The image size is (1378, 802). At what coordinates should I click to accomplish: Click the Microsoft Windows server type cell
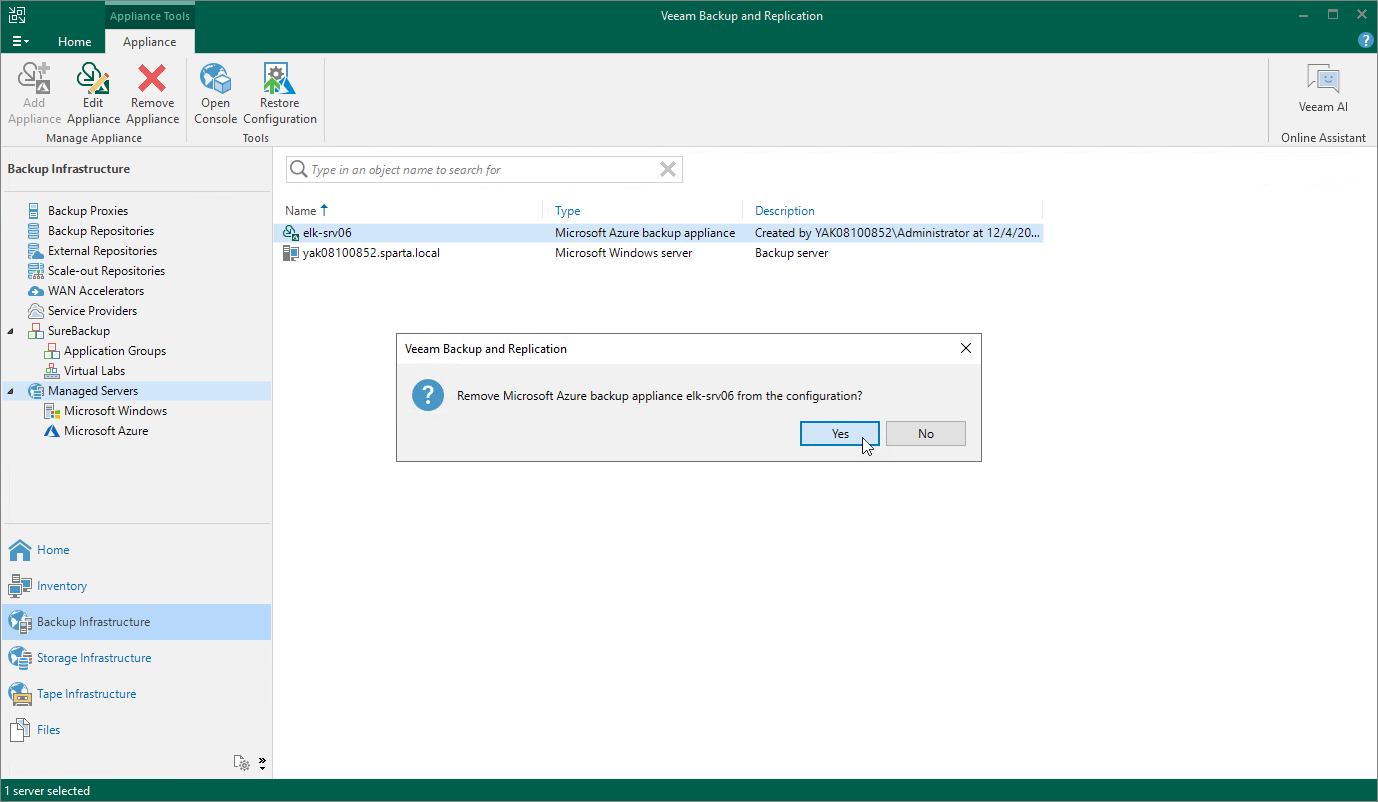tap(624, 253)
